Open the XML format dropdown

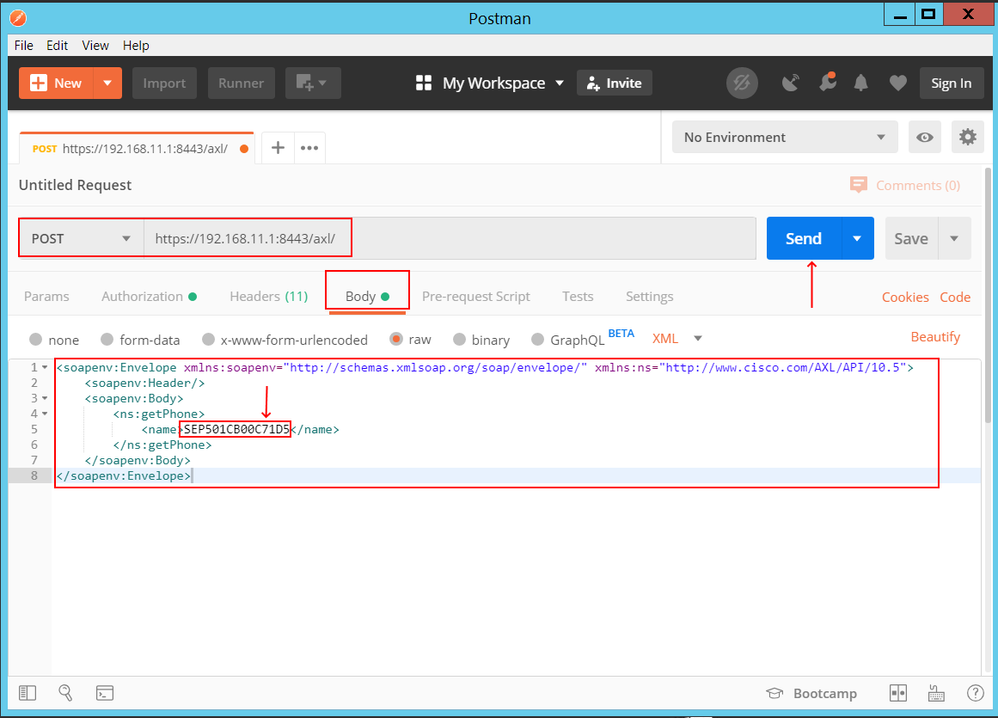[x=677, y=338]
